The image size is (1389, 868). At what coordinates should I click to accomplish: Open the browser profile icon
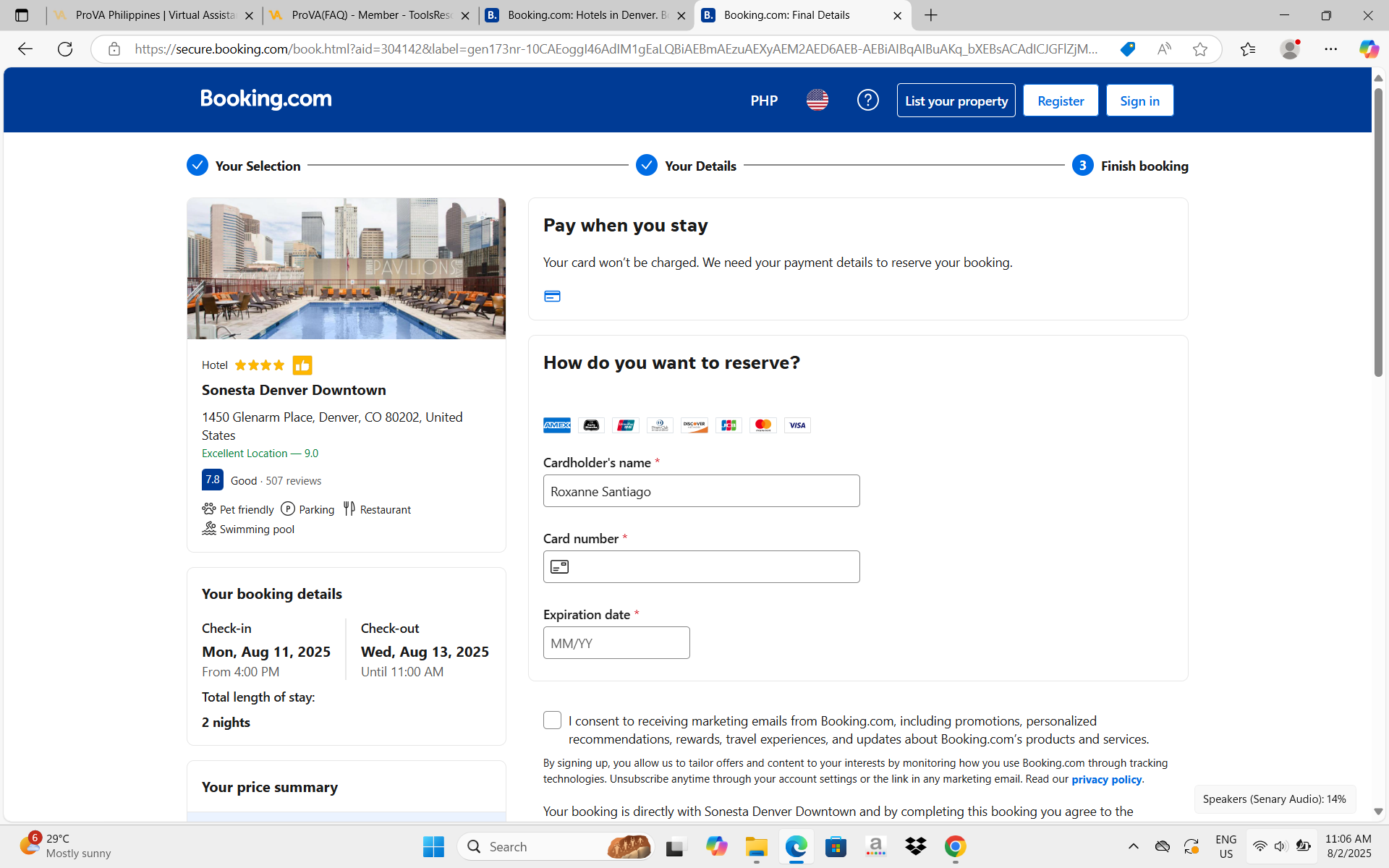point(1290,49)
